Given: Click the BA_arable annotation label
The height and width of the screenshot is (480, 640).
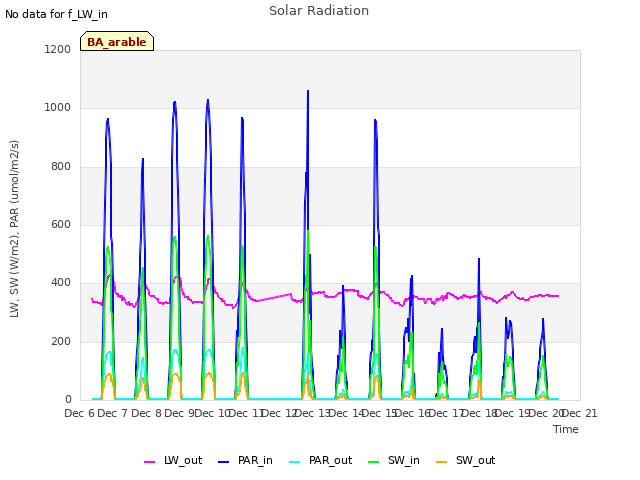Looking at the screenshot, I should 117,42.
